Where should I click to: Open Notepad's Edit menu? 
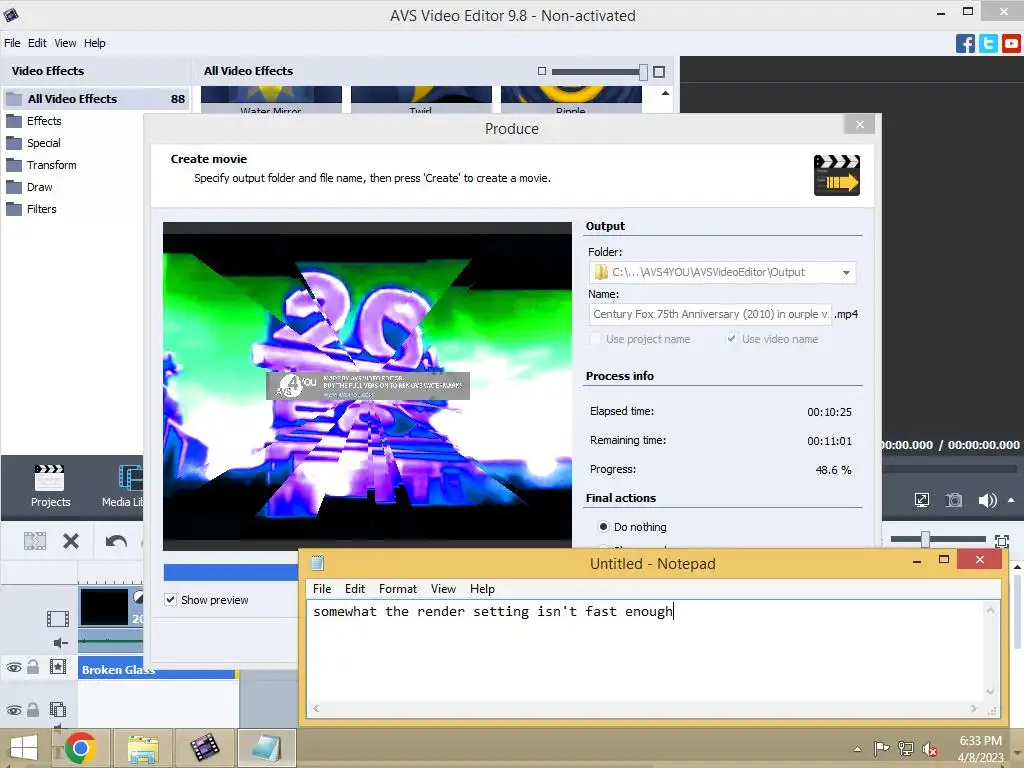(355, 588)
